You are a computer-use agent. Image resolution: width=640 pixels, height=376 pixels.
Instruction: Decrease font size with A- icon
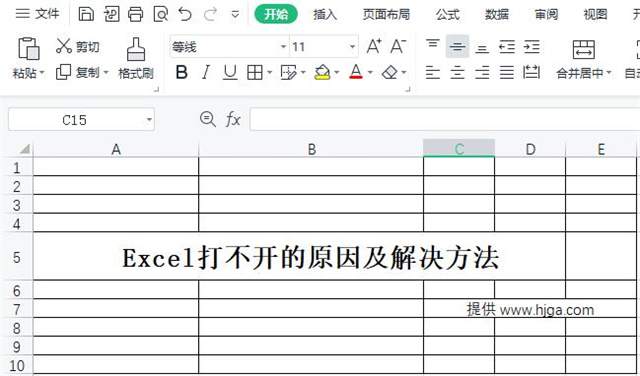[x=398, y=46]
